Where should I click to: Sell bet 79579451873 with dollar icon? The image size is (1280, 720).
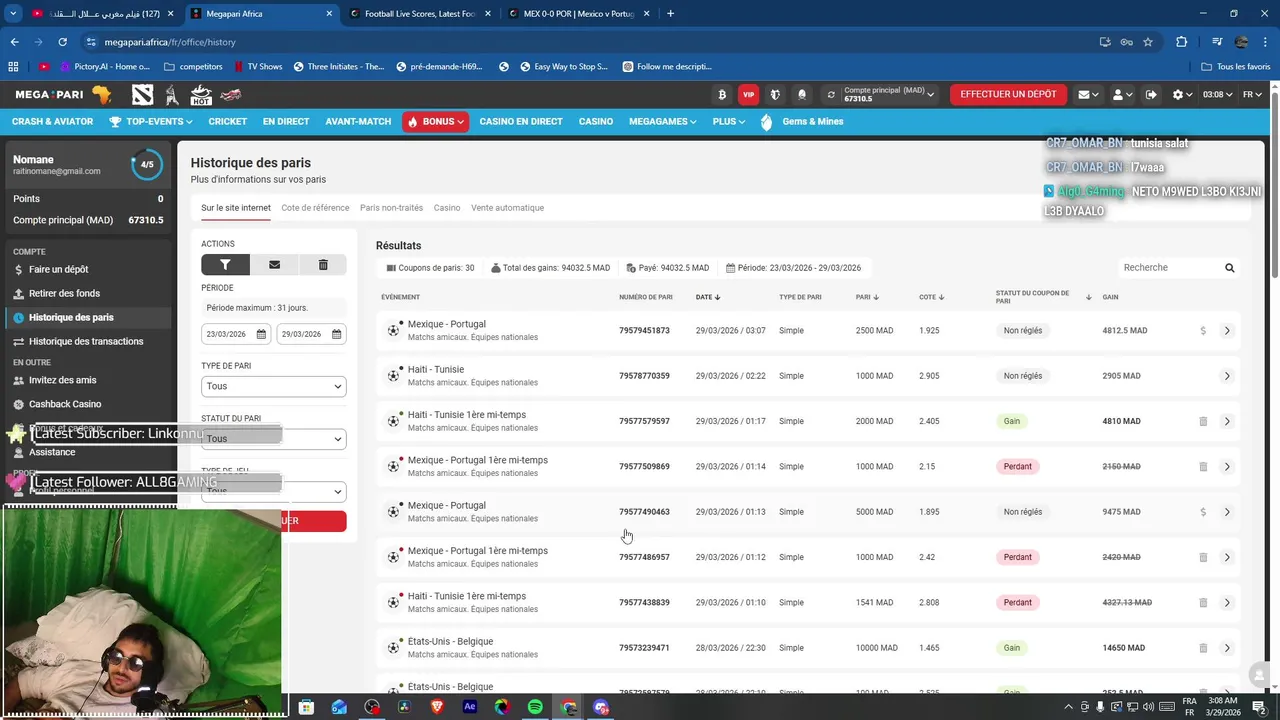[x=1203, y=331]
